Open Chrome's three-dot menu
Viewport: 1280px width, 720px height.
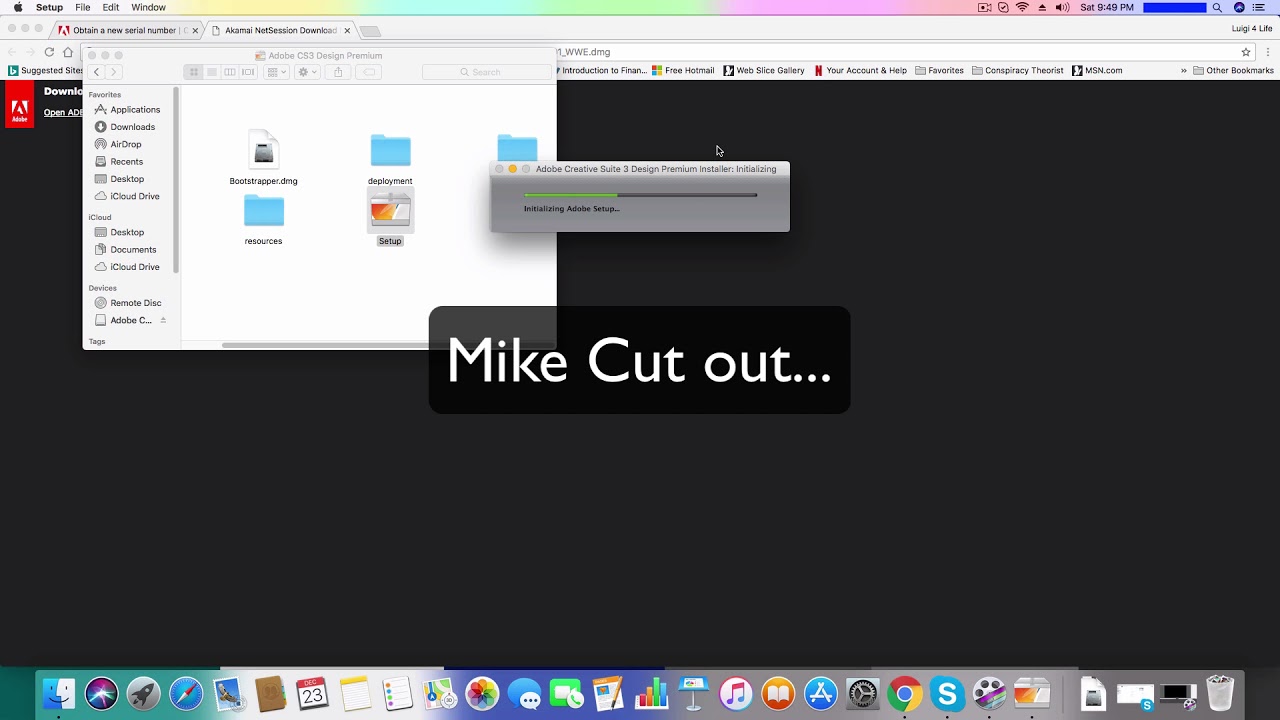coord(1267,52)
